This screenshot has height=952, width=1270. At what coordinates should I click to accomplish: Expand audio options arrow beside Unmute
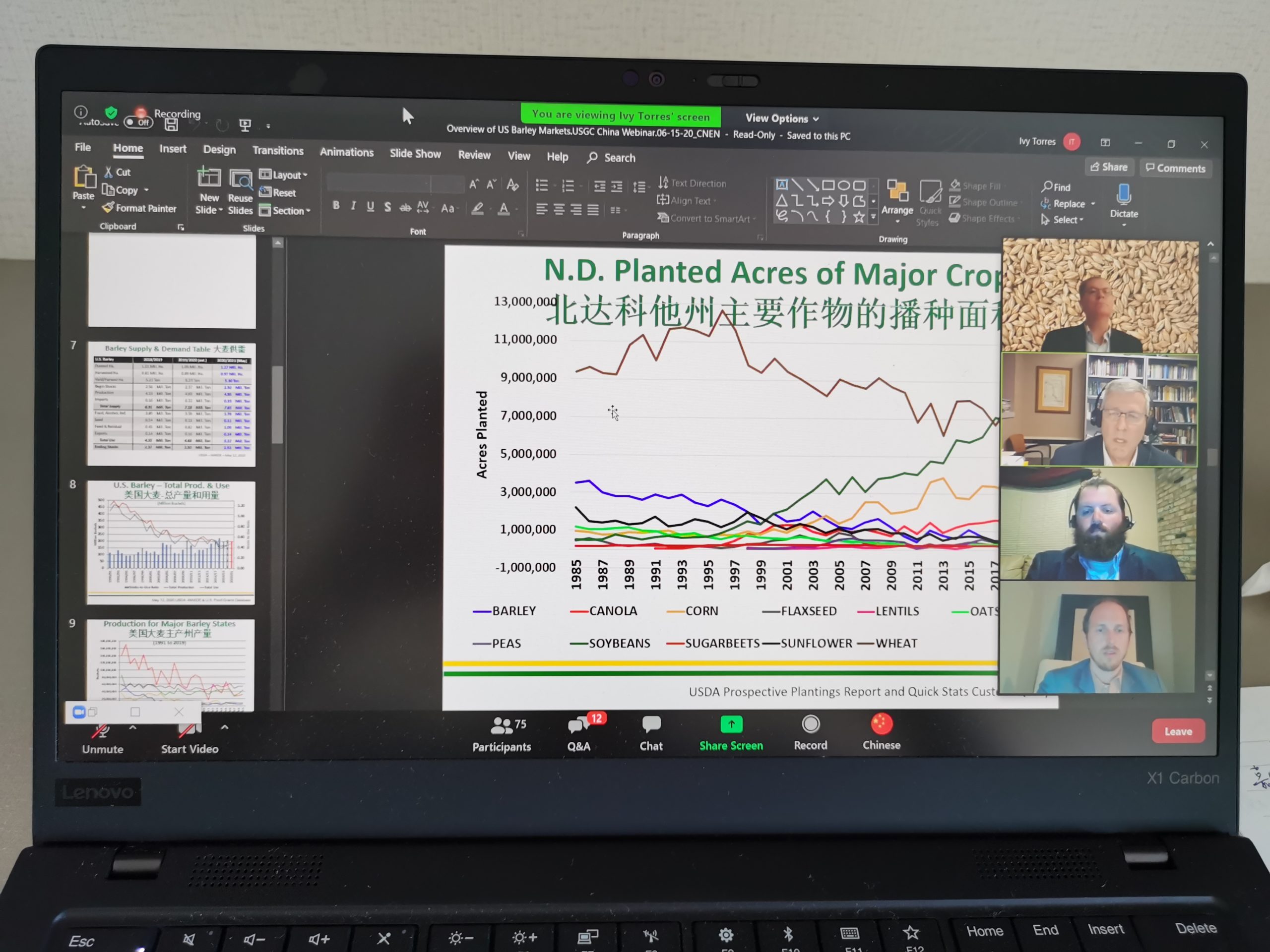[132, 727]
